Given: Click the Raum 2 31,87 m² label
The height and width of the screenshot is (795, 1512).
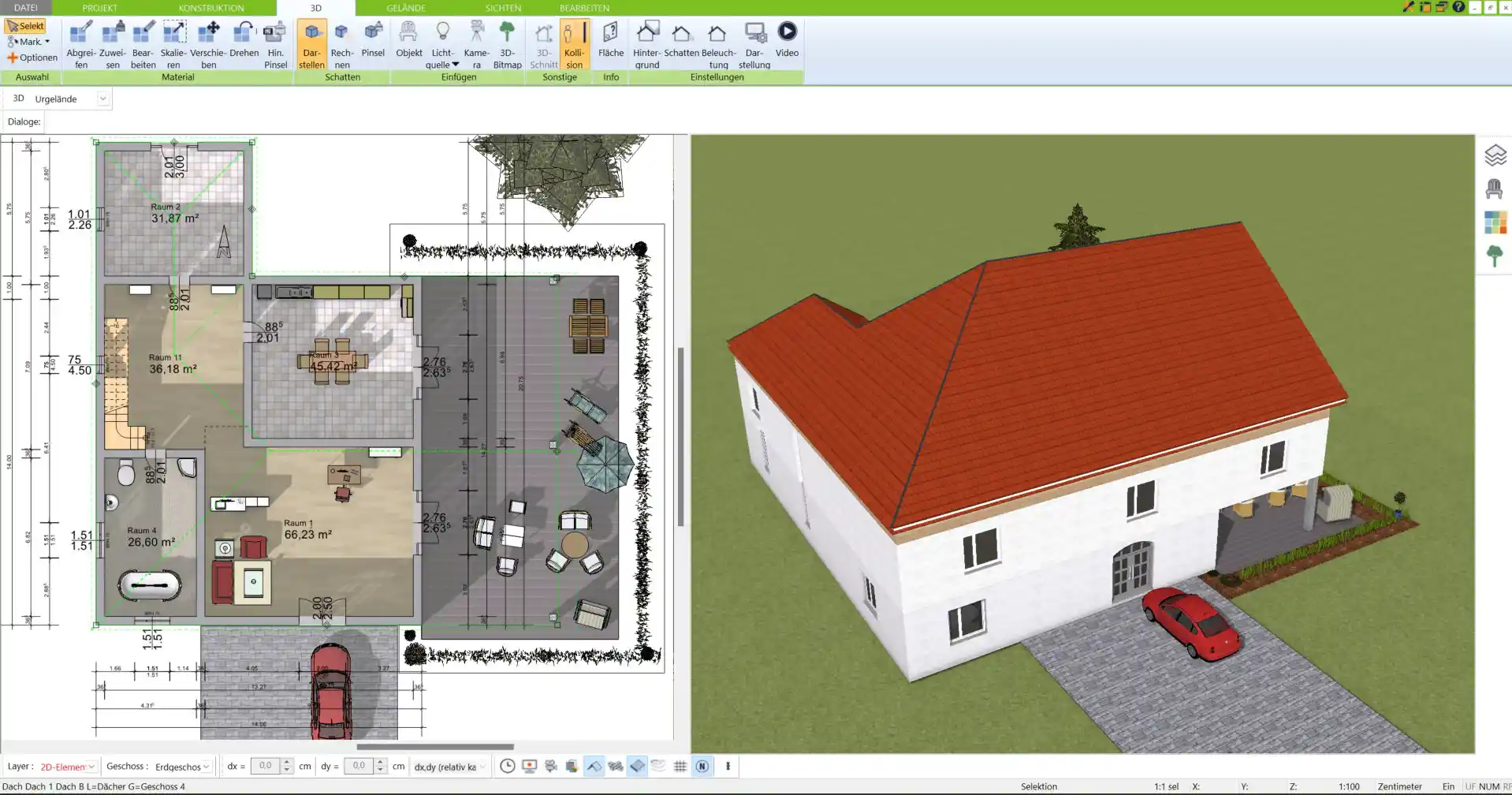Looking at the screenshot, I should [x=175, y=213].
